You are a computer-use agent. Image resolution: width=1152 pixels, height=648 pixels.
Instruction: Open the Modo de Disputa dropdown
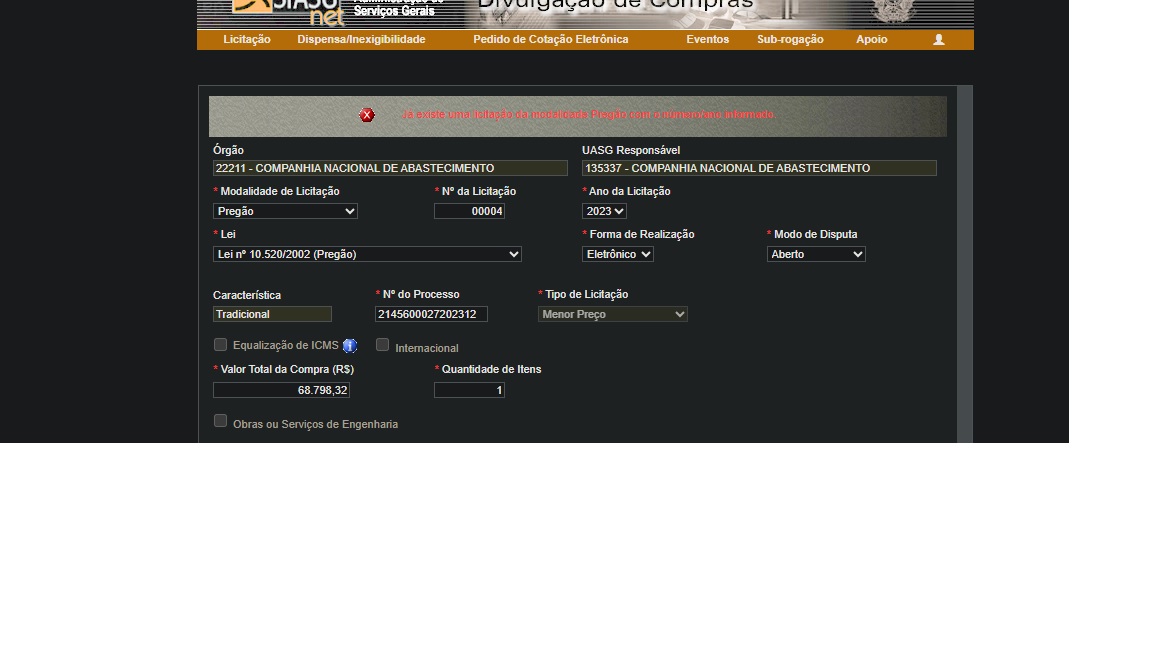816,254
